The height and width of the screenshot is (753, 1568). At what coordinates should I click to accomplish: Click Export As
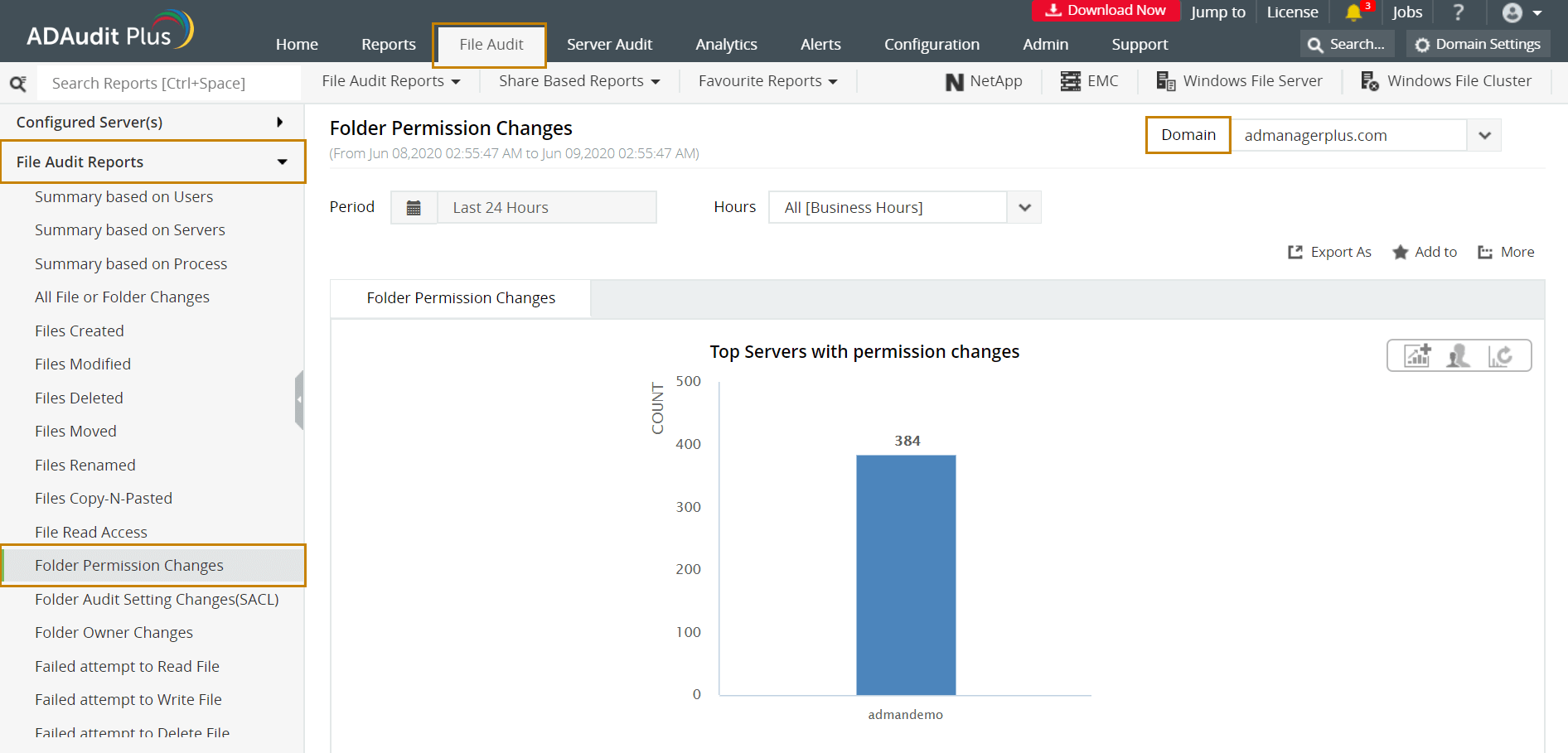point(1329,252)
